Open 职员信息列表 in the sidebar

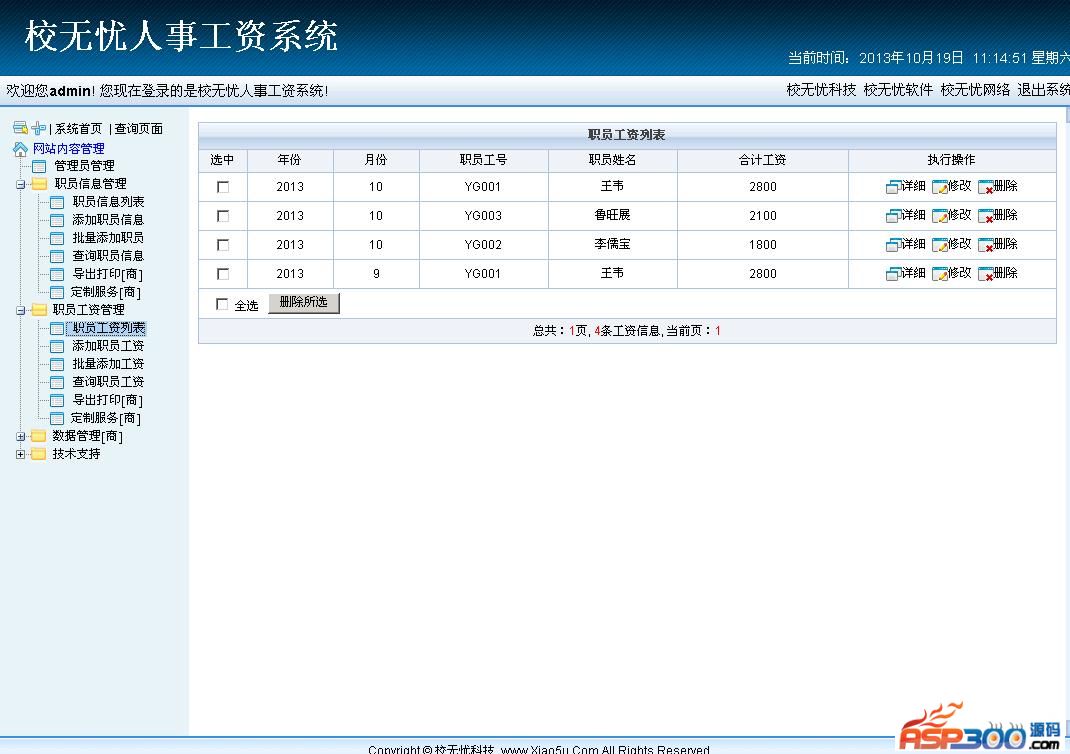(108, 202)
